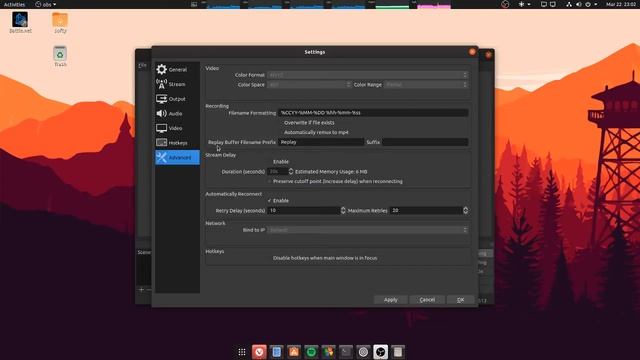Click the Network section heading
Viewport: 640px width, 360px height.
(215, 223)
